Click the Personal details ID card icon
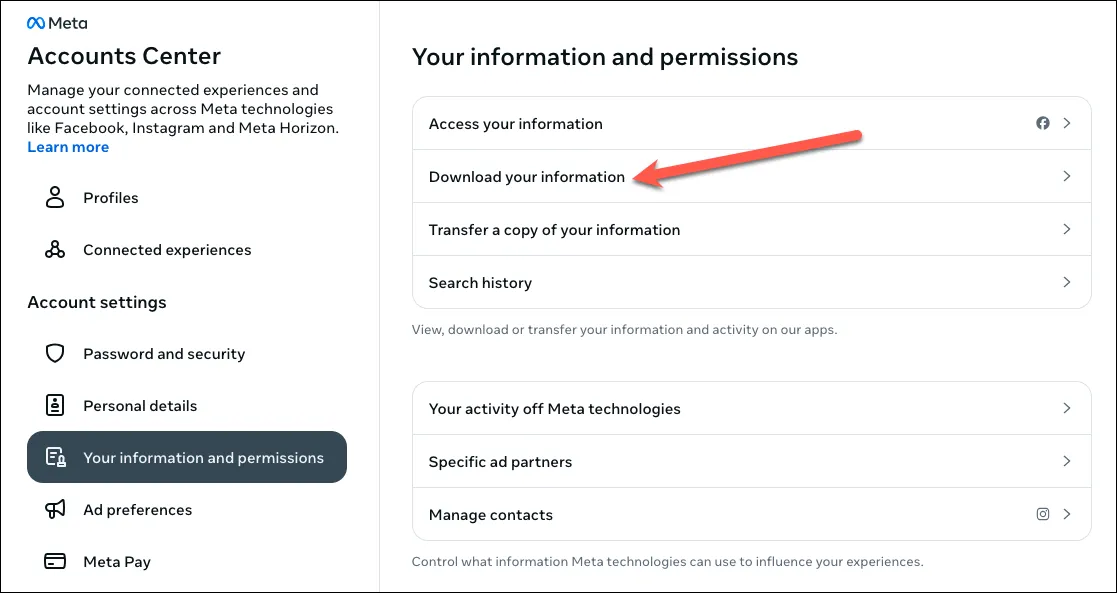Screen dimensions: 1117x593 point(55,406)
